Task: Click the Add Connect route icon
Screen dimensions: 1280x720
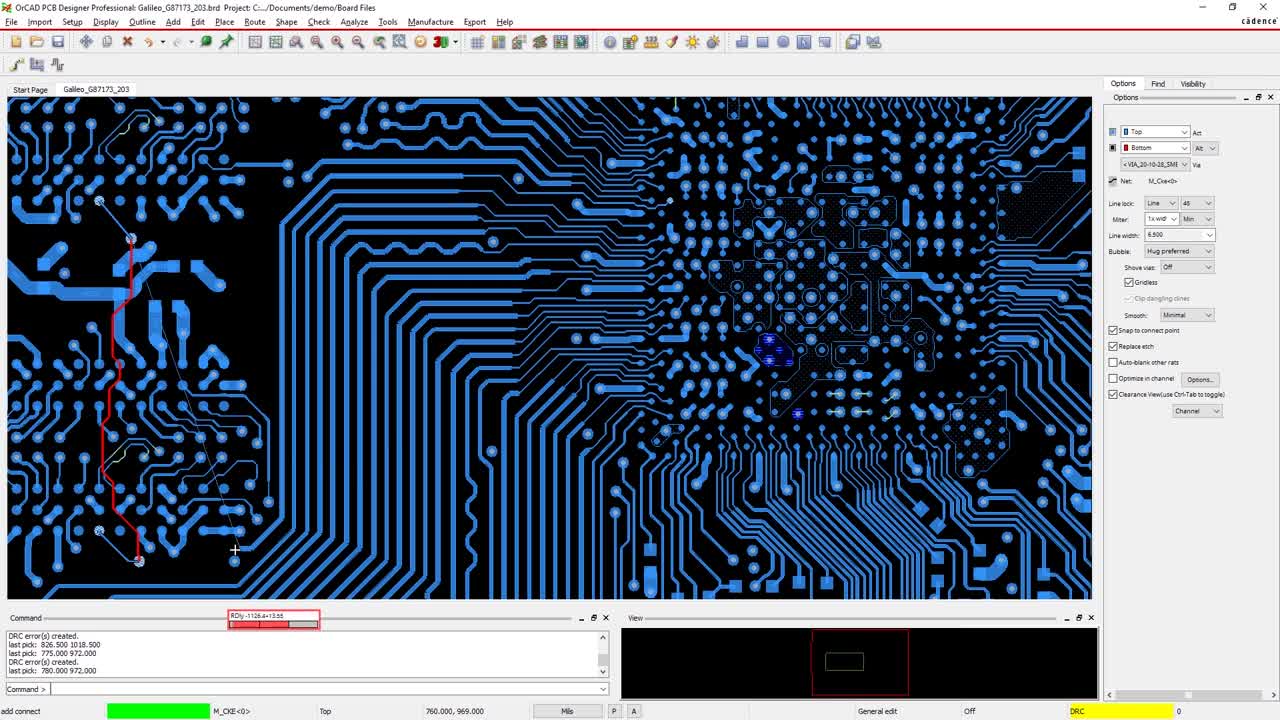Action: 17,65
